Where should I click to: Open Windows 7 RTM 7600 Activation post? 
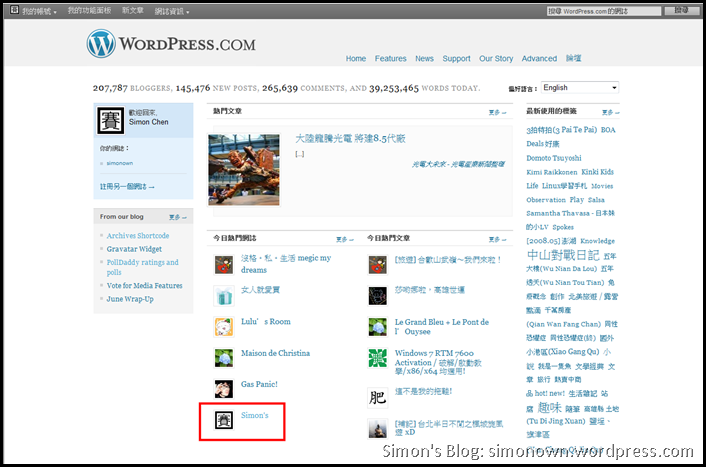click(x=438, y=362)
